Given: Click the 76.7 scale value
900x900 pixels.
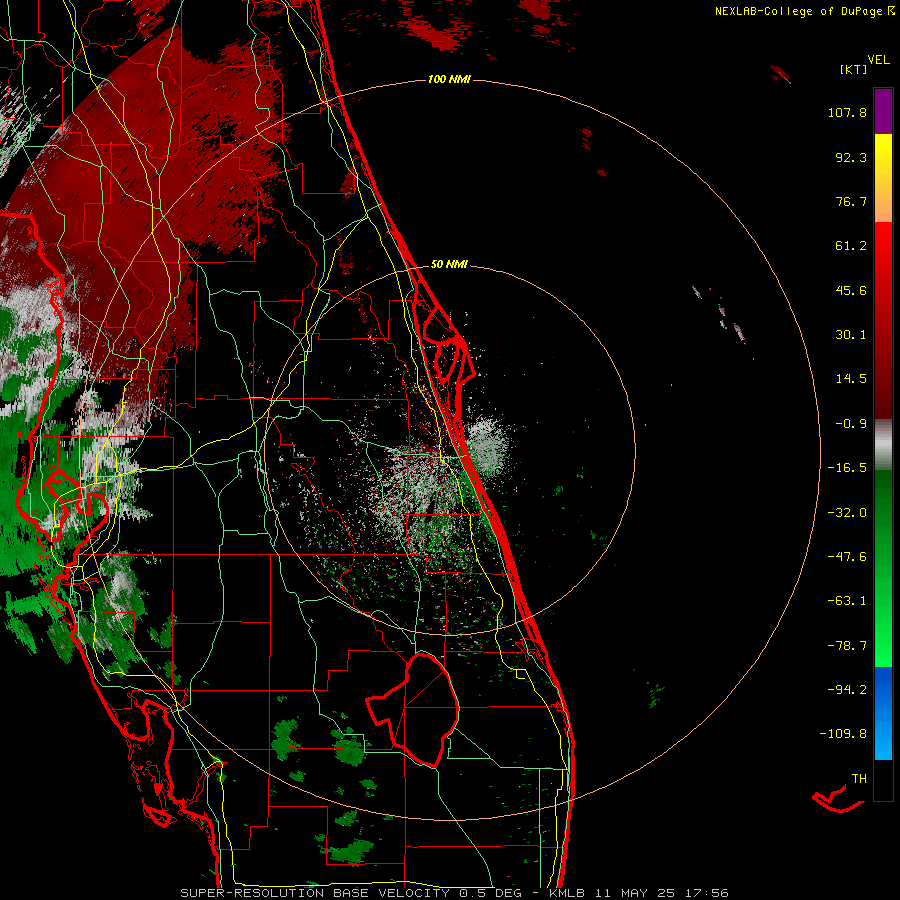Looking at the screenshot, I should coord(851,201).
